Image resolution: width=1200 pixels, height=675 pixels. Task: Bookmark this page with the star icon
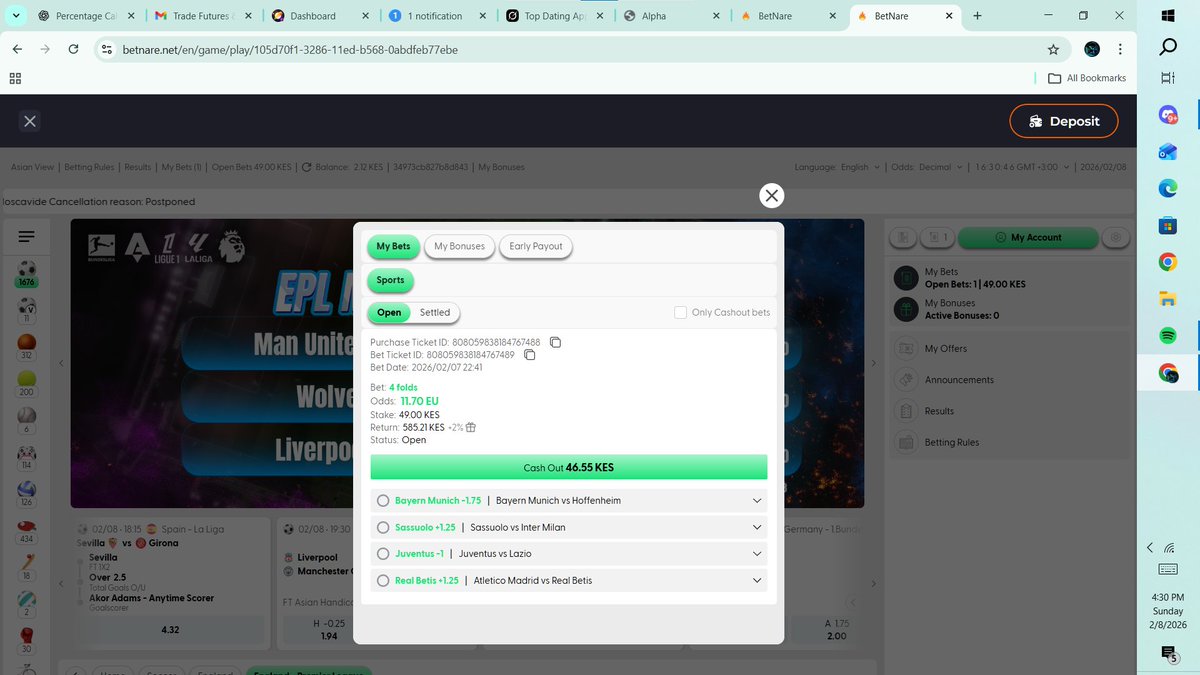(1053, 49)
